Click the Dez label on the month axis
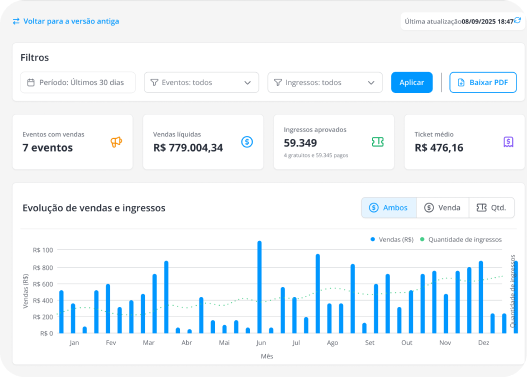This screenshot has width=527, height=377. [484, 342]
